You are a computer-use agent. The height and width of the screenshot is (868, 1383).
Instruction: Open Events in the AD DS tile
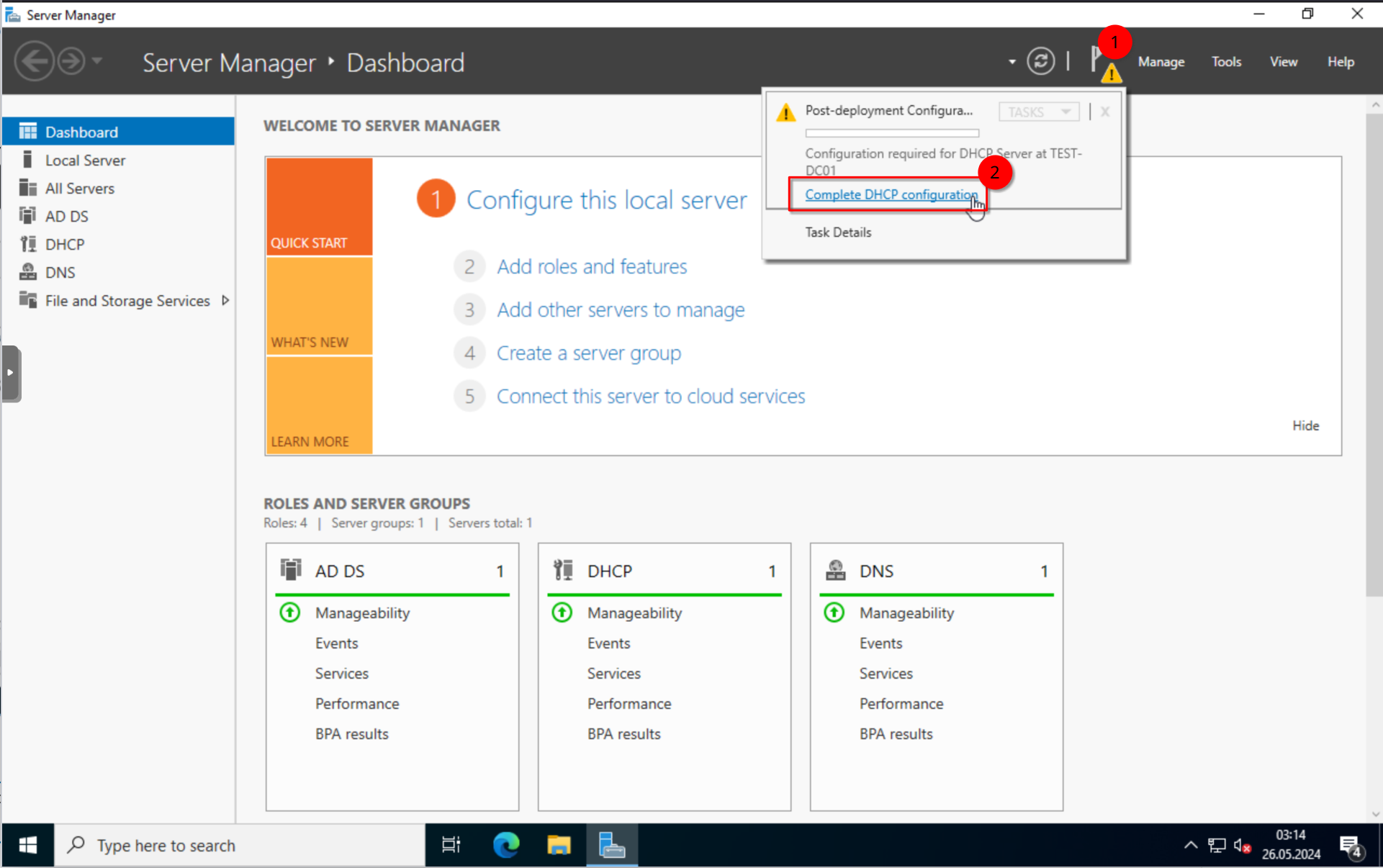pos(336,643)
